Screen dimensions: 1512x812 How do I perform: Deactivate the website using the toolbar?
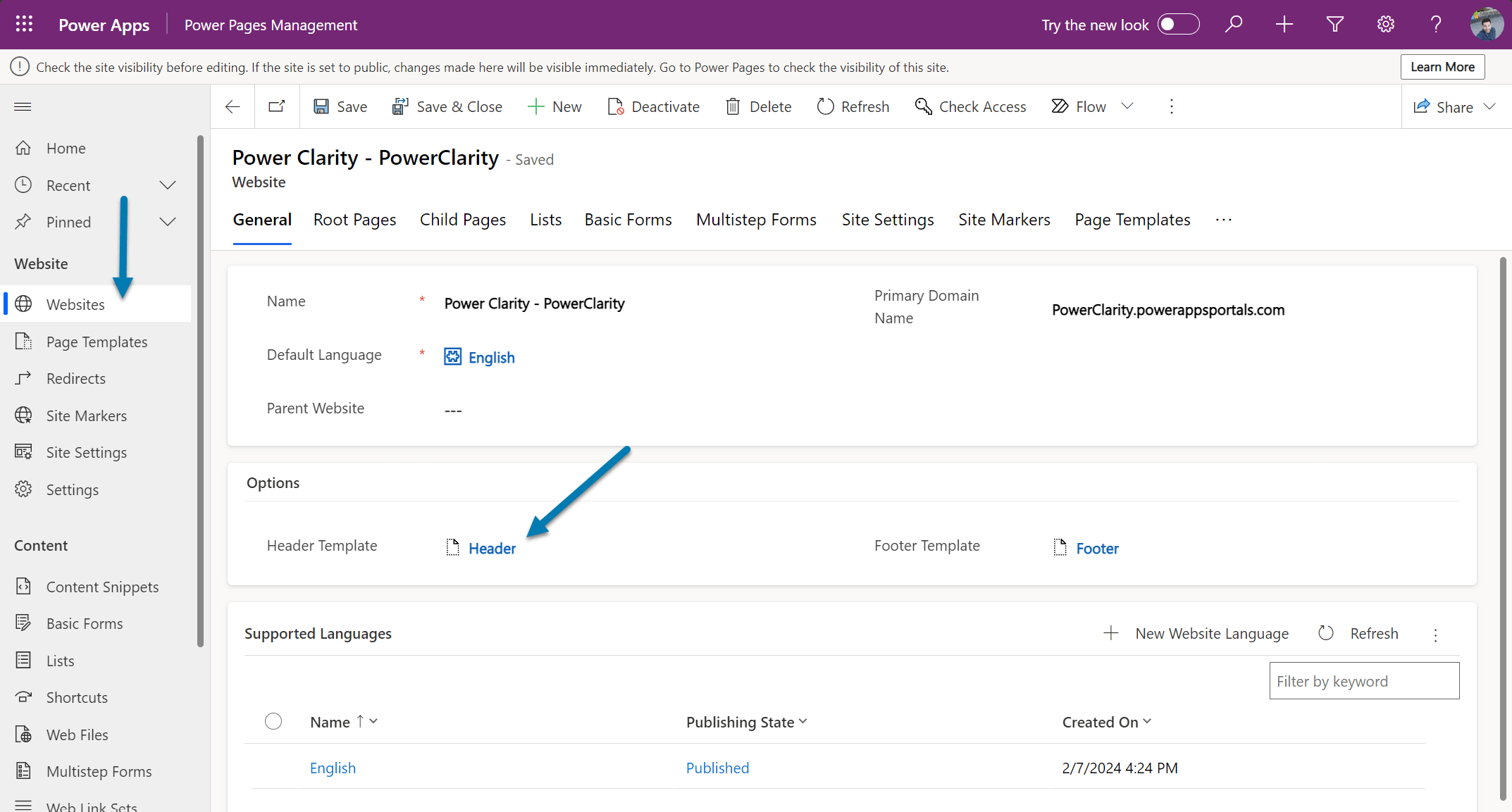pos(653,106)
